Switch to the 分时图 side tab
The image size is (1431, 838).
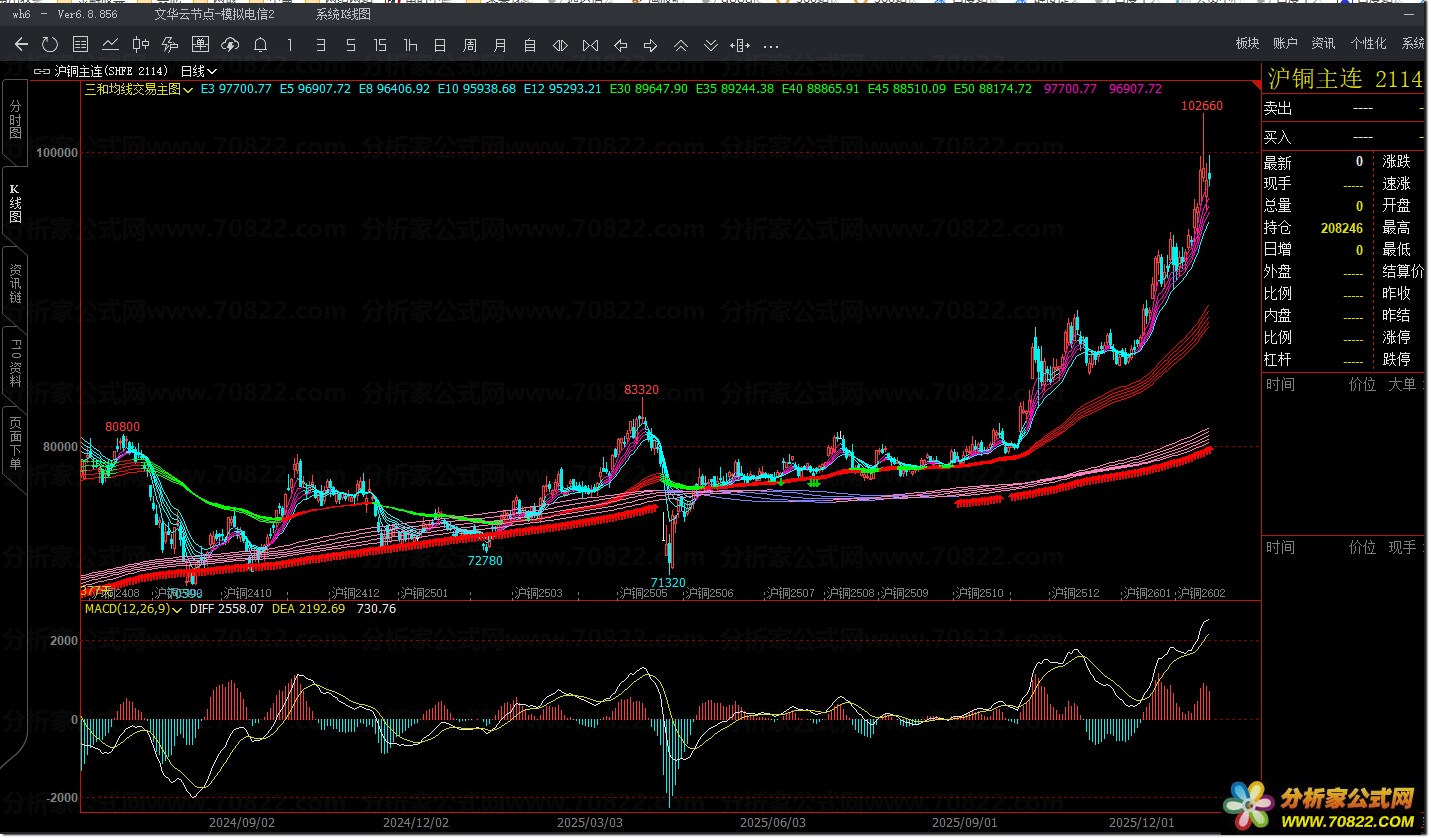click(x=15, y=119)
